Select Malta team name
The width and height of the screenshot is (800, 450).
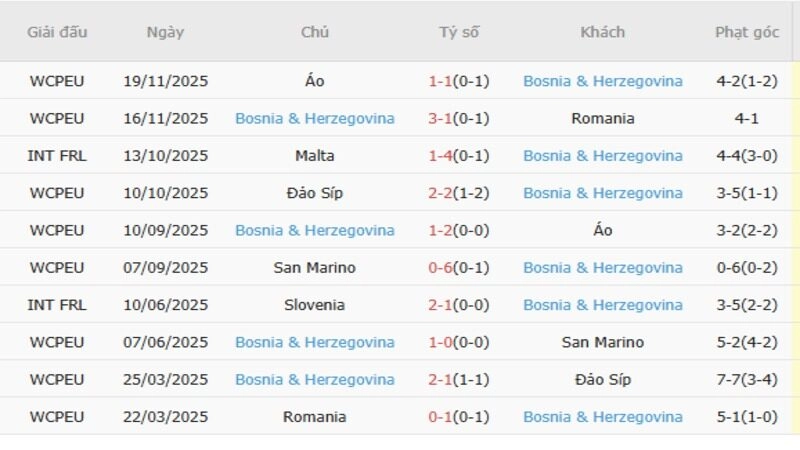click(315, 156)
